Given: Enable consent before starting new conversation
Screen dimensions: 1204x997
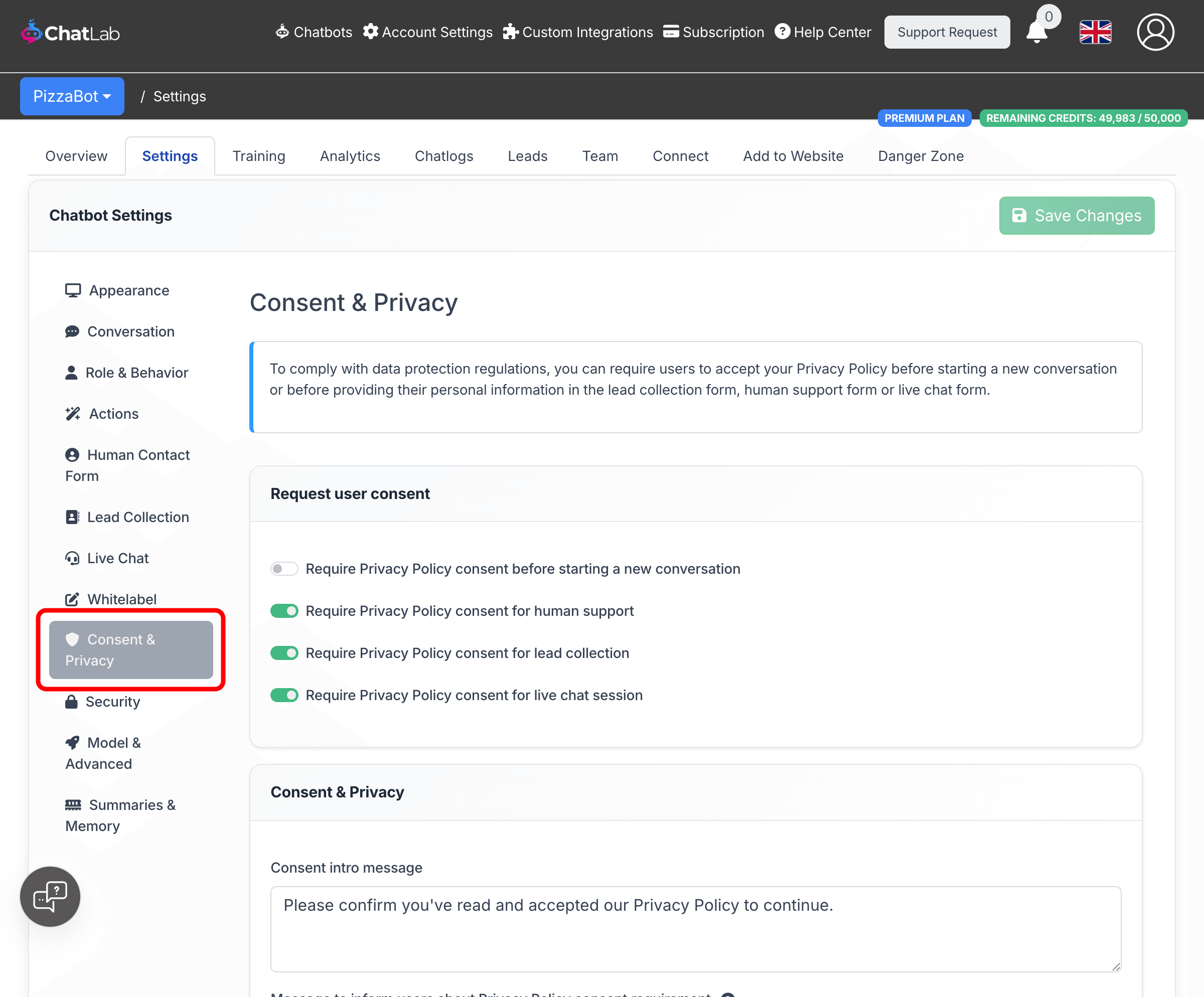Looking at the screenshot, I should (x=284, y=568).
